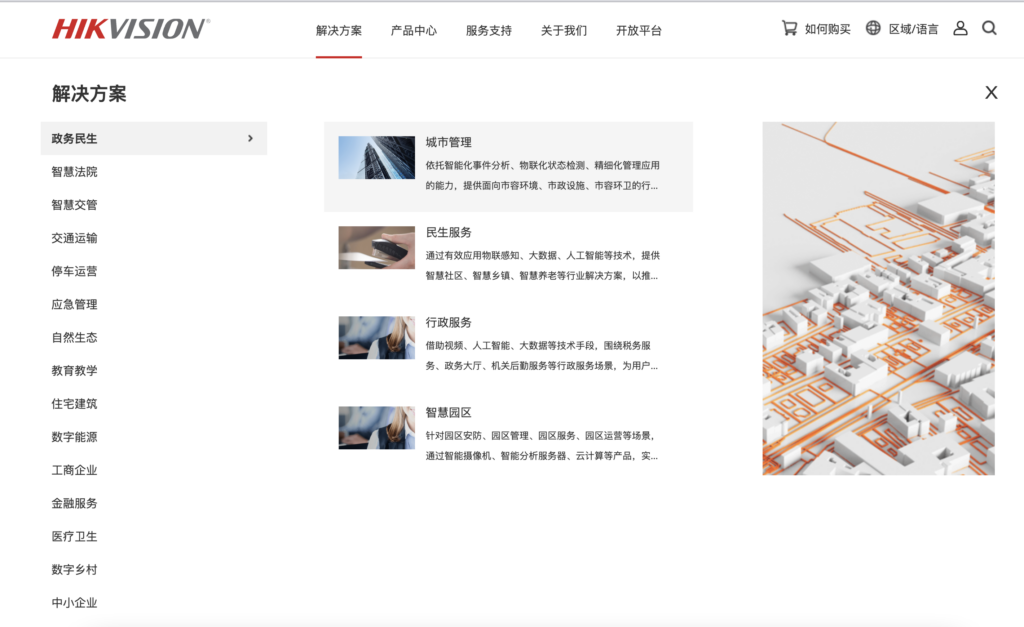The width and height of the screenshot is (1024, 627).
Task: Select 工商企业 category
Action: 74,470
